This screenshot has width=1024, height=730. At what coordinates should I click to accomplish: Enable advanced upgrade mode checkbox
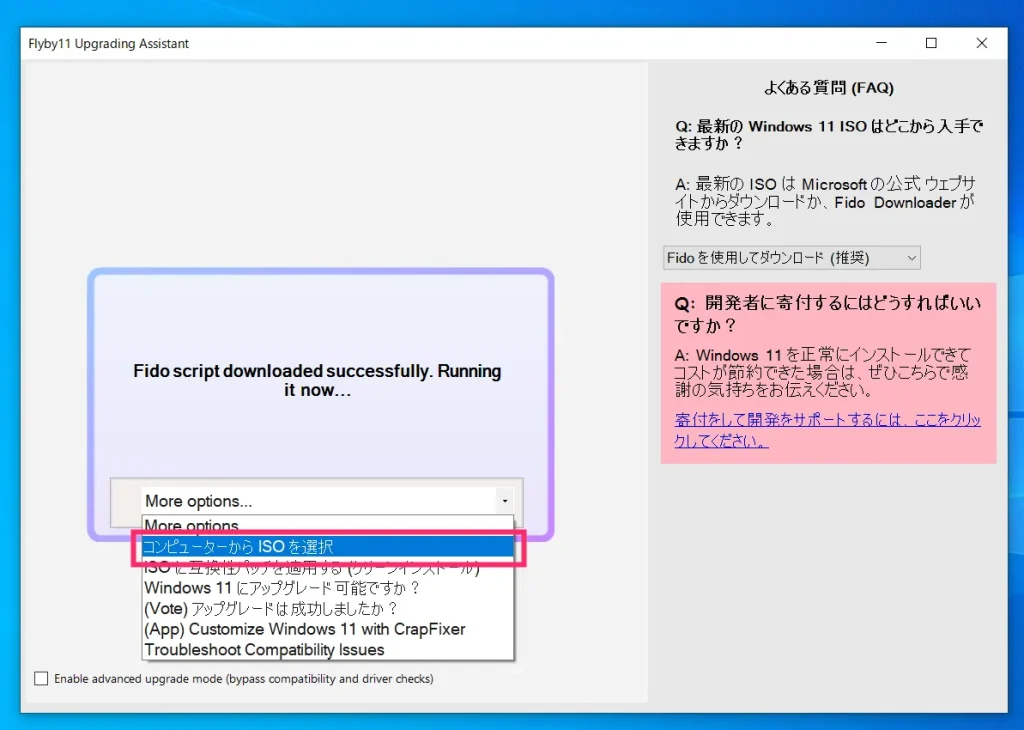click(x=41, y=678)
